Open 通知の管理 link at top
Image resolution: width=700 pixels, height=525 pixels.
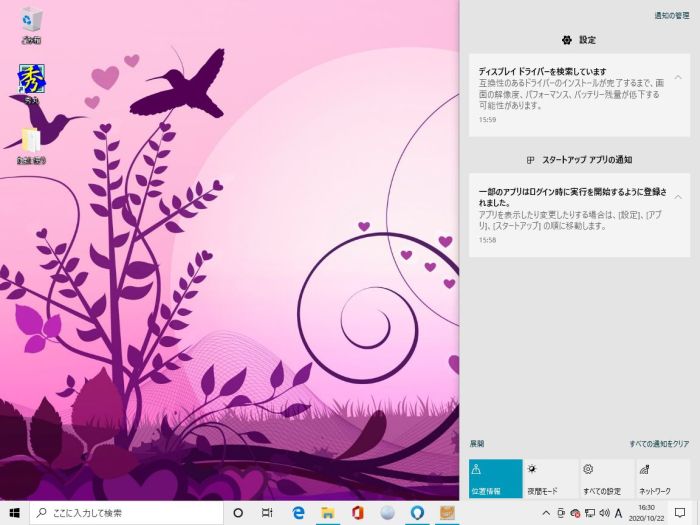point(671,16)
